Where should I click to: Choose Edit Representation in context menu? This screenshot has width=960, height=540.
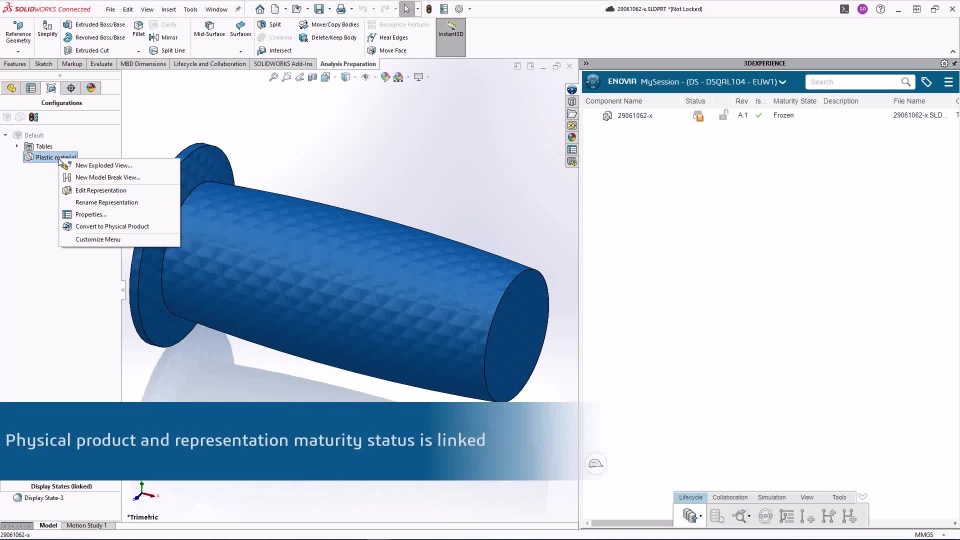click(x=100, y=190)
